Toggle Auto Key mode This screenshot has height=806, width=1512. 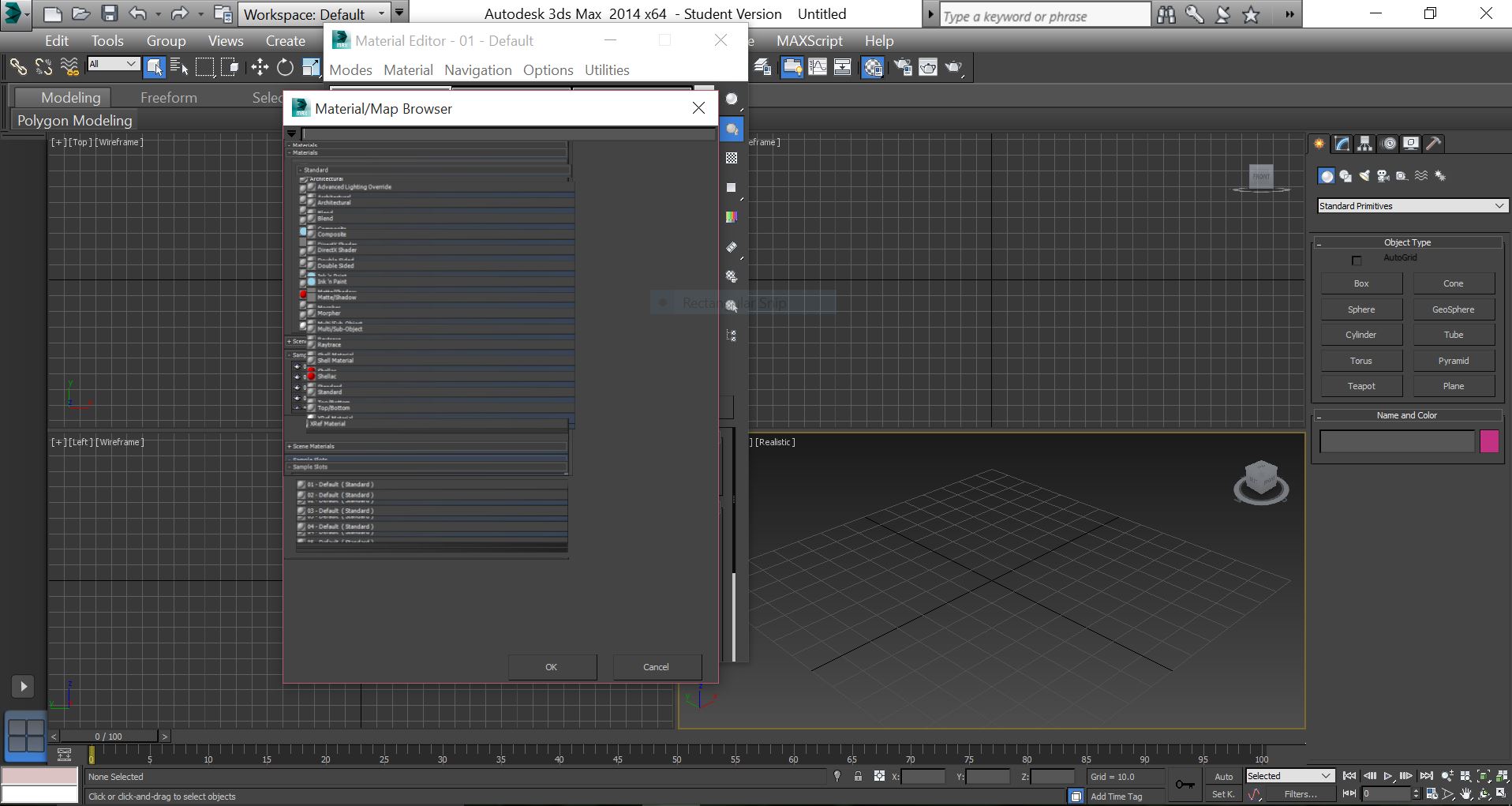(x=1224, y=777)
